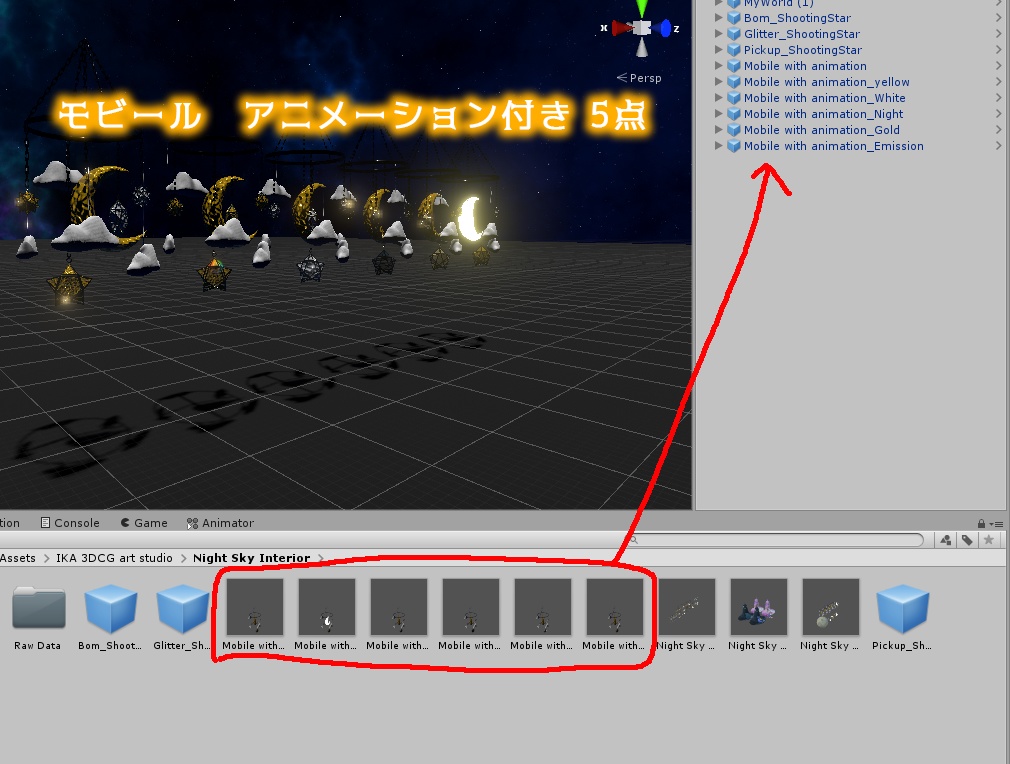The width and height of the screenshot is (1010, 764).
Task: Click the blue Z axis on the scene gizmo
Action: pos(664,28)
